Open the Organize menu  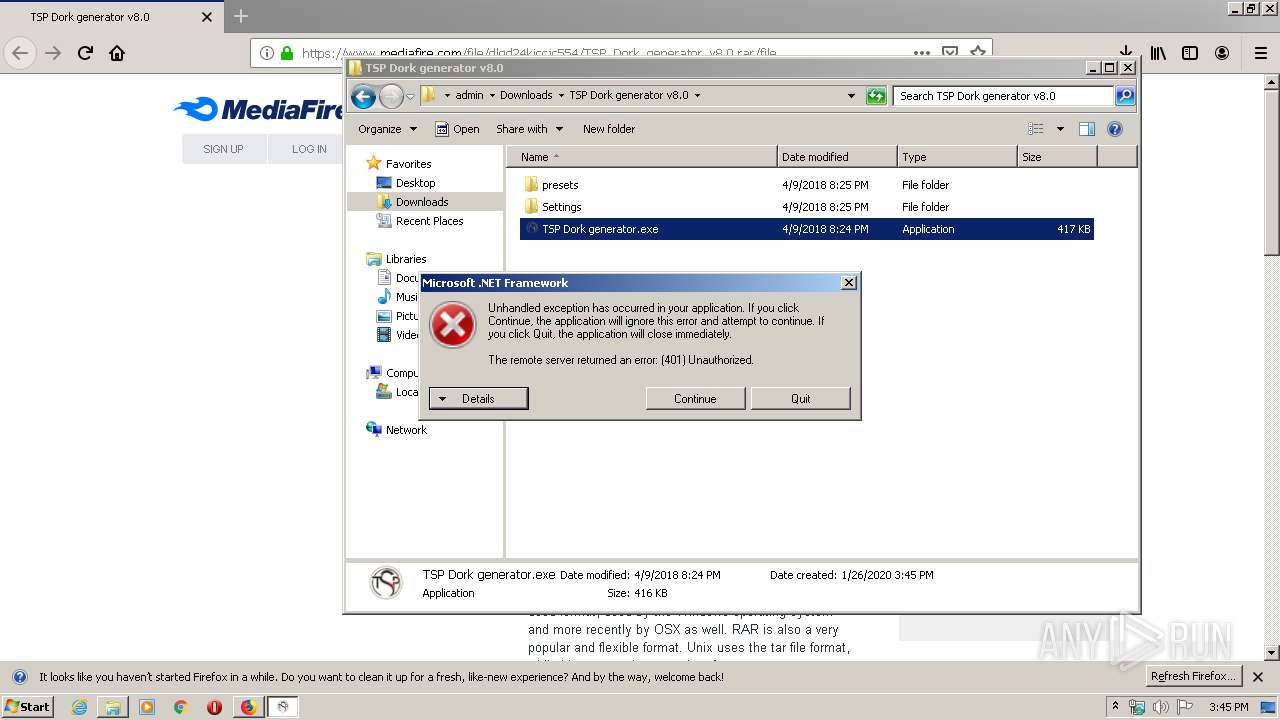click(x=387, y=129)
